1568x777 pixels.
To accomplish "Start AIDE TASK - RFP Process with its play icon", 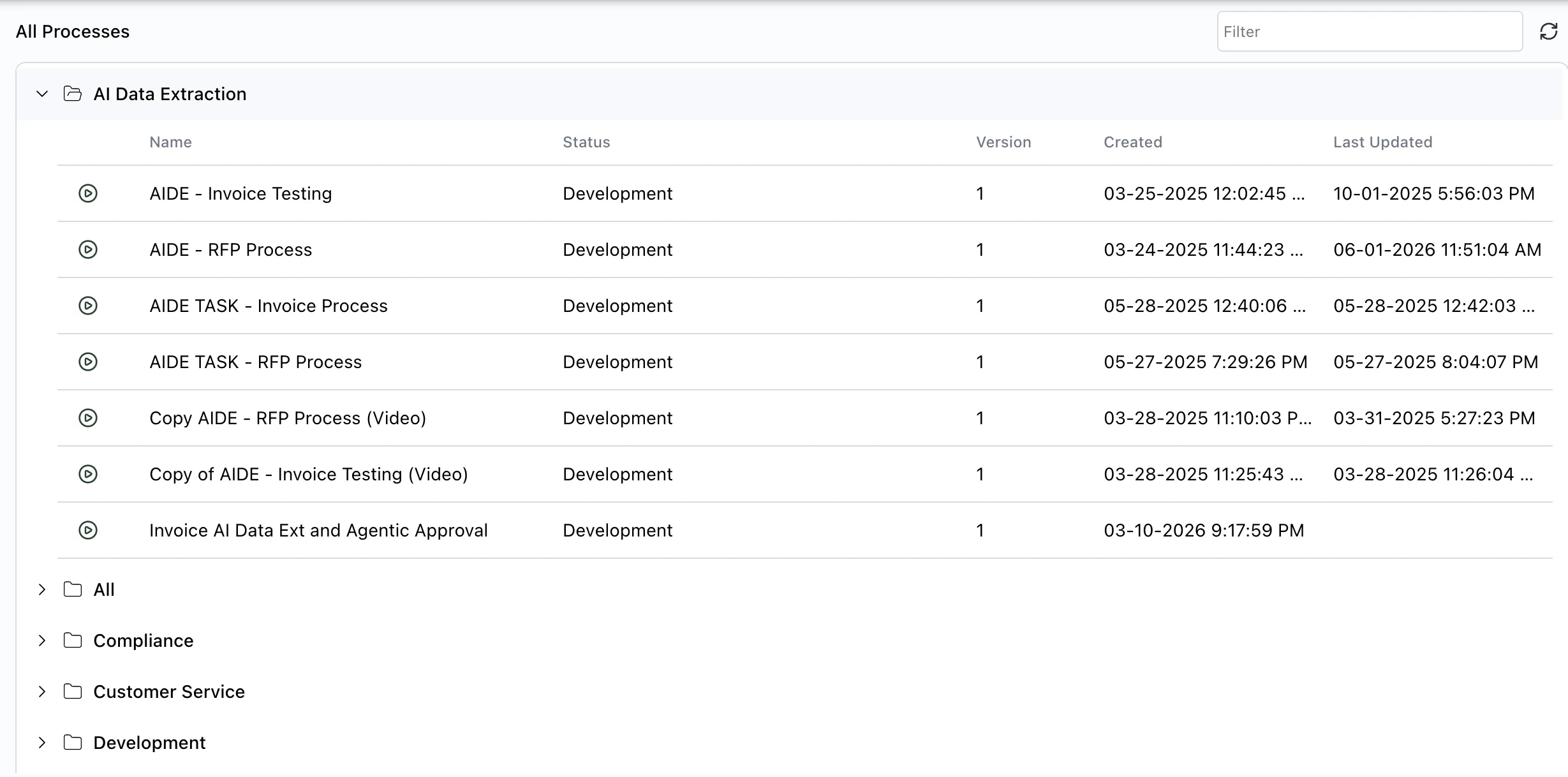I will (x=88, y=362).
